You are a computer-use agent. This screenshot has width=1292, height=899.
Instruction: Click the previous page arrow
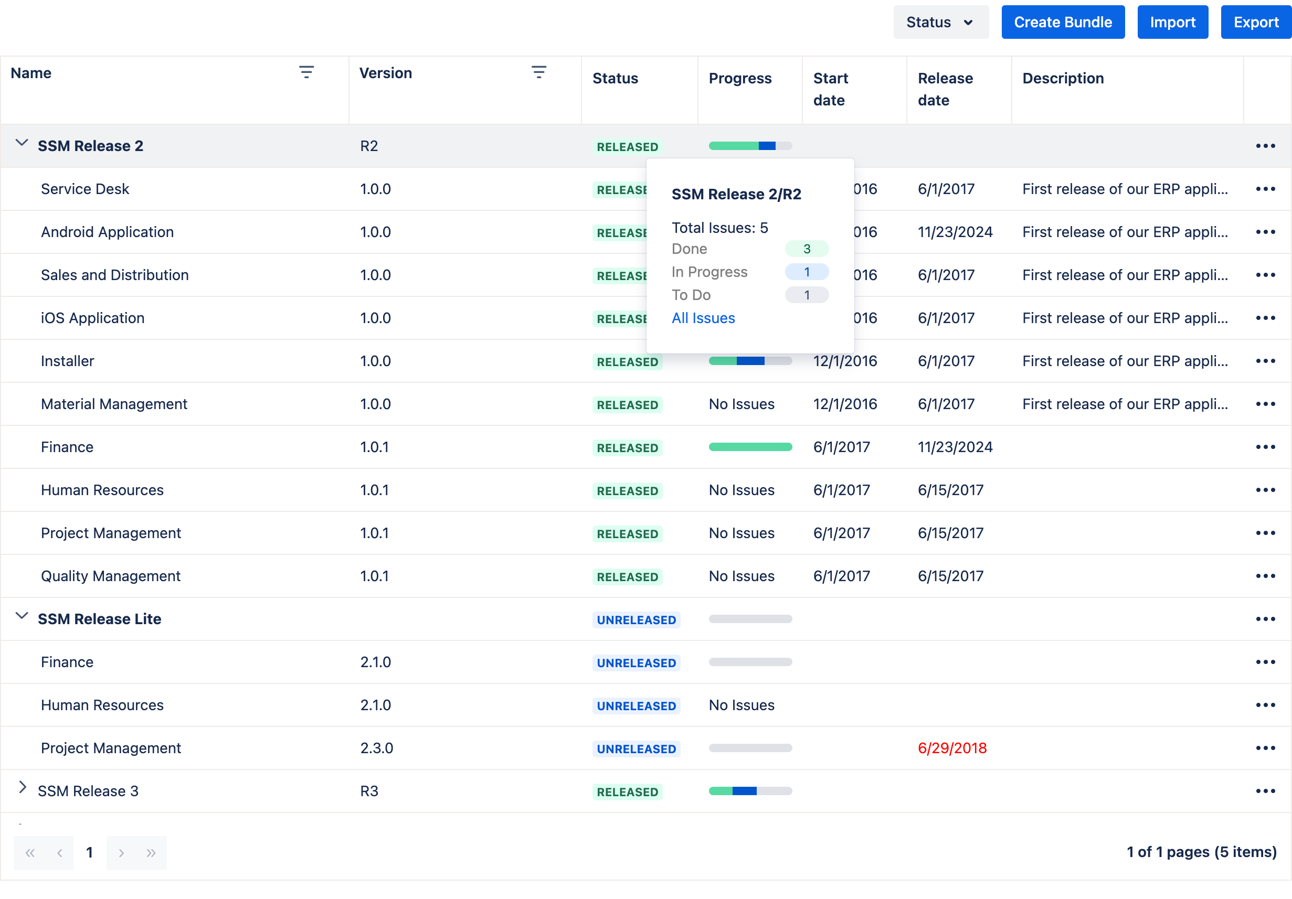(59, 852)
